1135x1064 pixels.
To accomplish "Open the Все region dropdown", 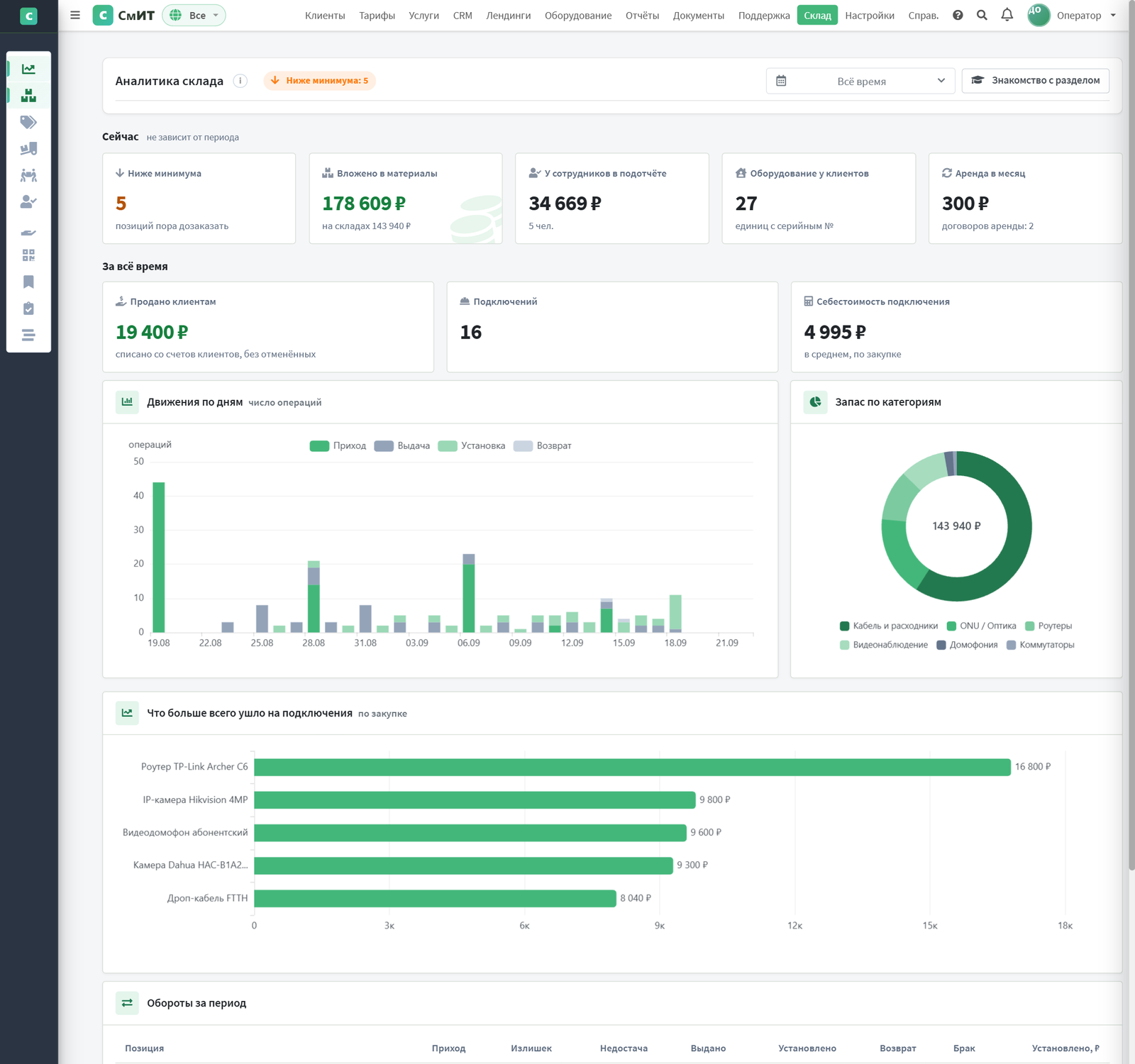I will click(x=194, y=15).
